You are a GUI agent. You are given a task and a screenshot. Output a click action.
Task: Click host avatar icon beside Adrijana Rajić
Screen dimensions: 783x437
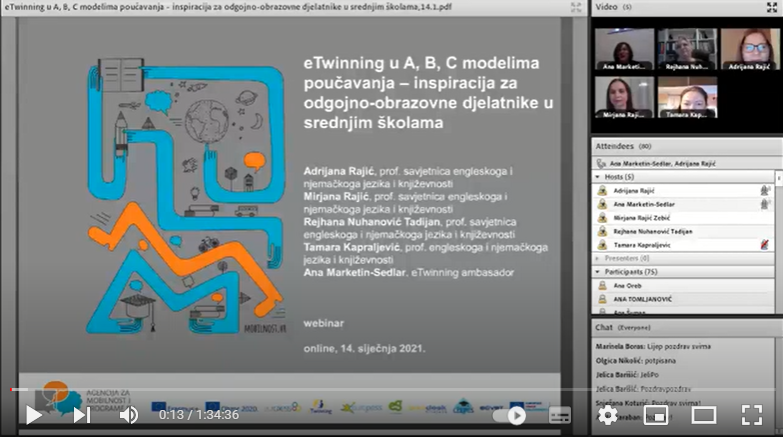tap(602, 190)
